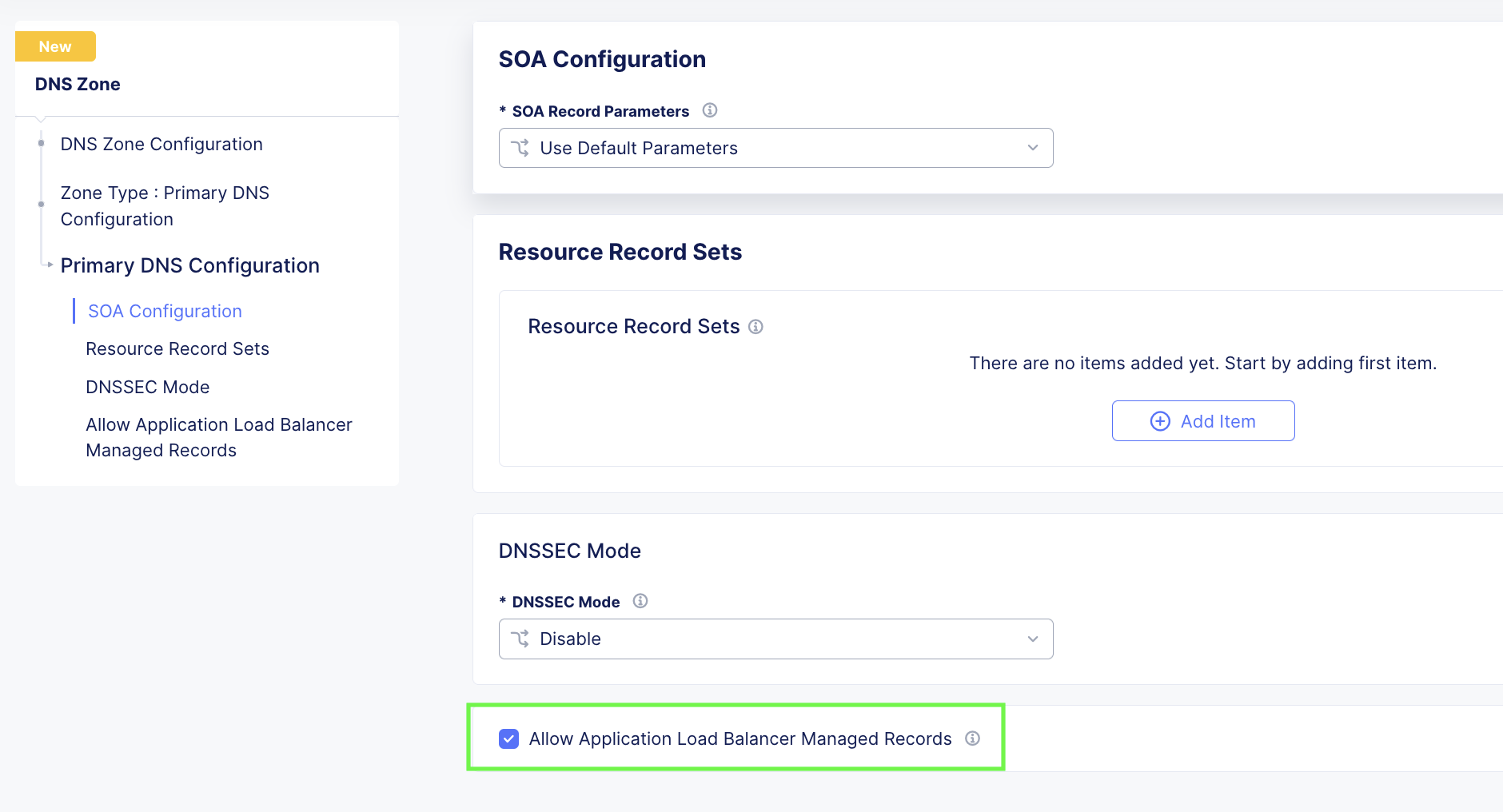Go to SOA Configuration sidebar item
This screenshot has height=812, width=1503.
(165, 311)
